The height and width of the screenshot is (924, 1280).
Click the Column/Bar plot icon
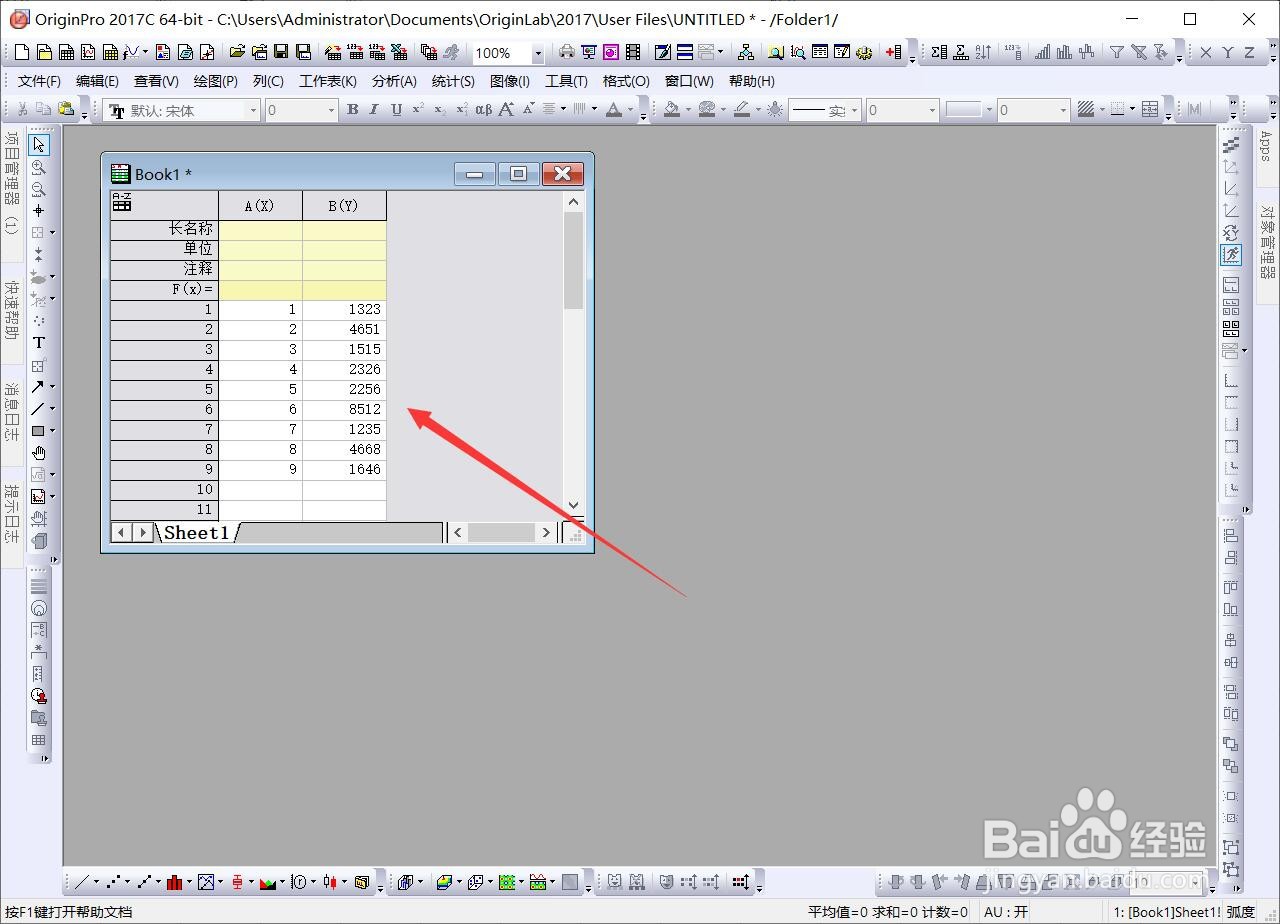175,882
